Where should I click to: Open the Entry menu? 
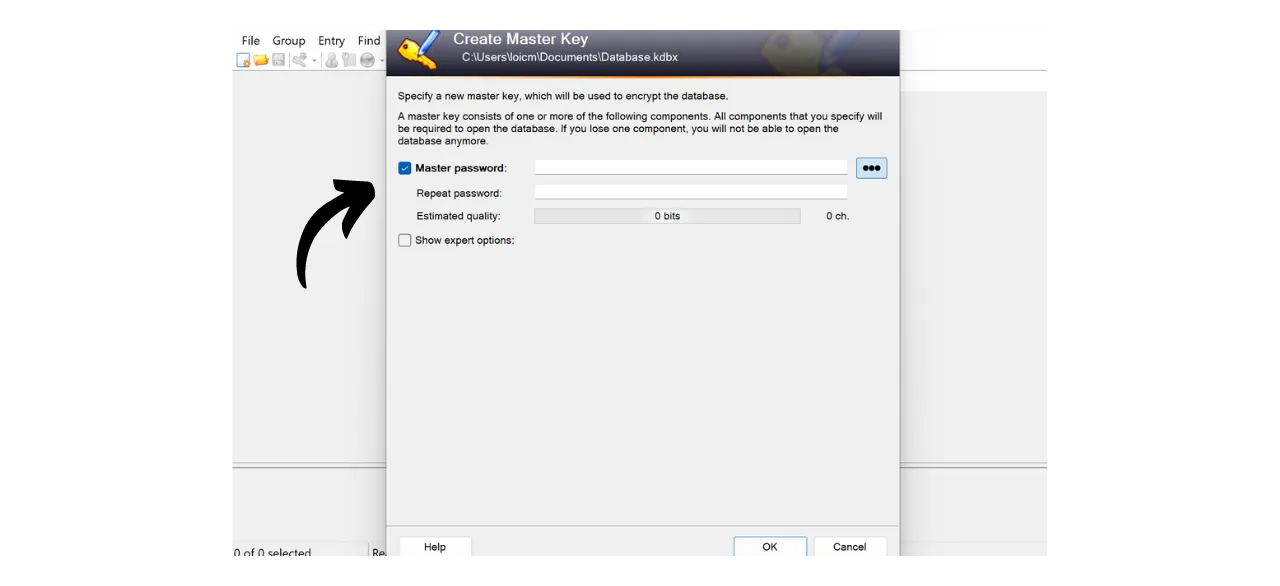pos(331,41)
